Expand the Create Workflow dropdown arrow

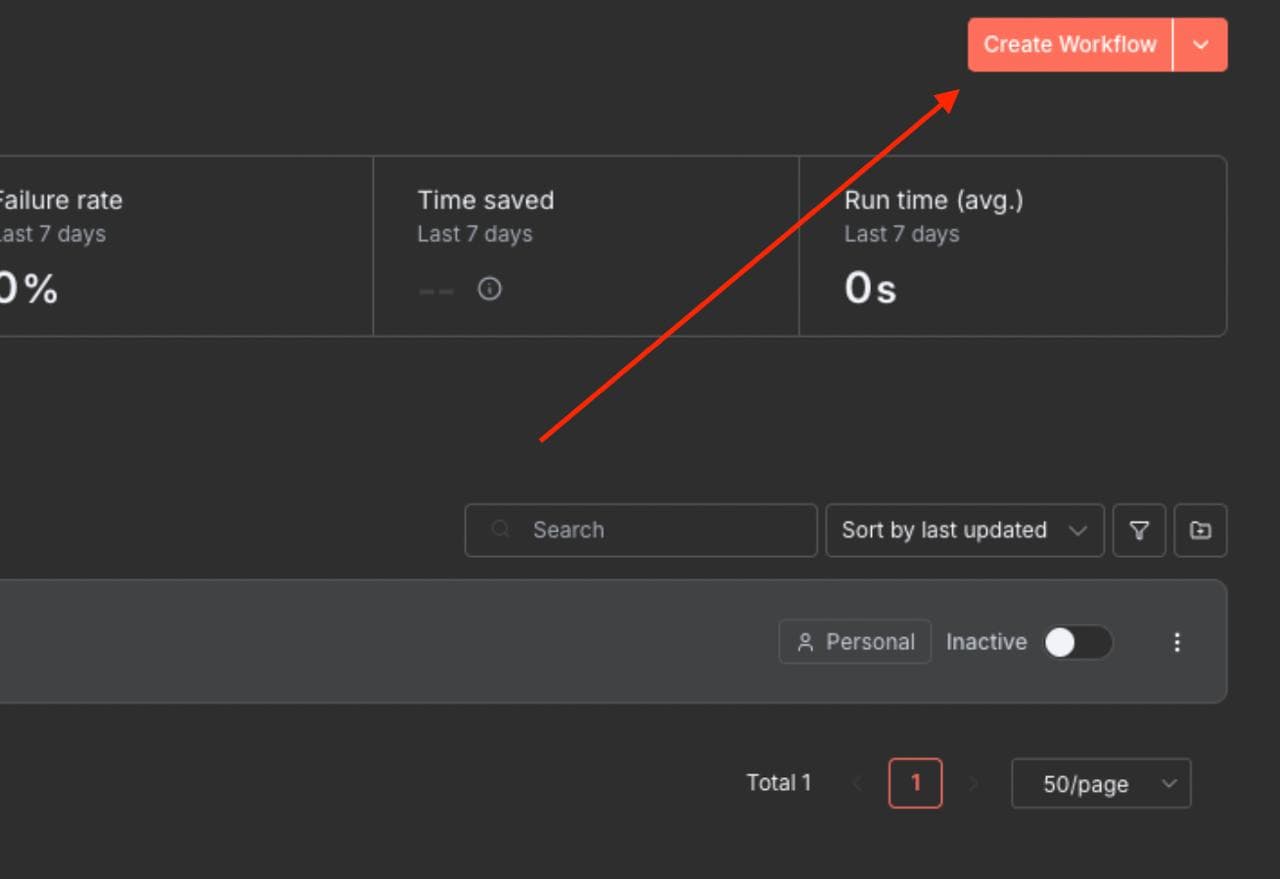1201,45
